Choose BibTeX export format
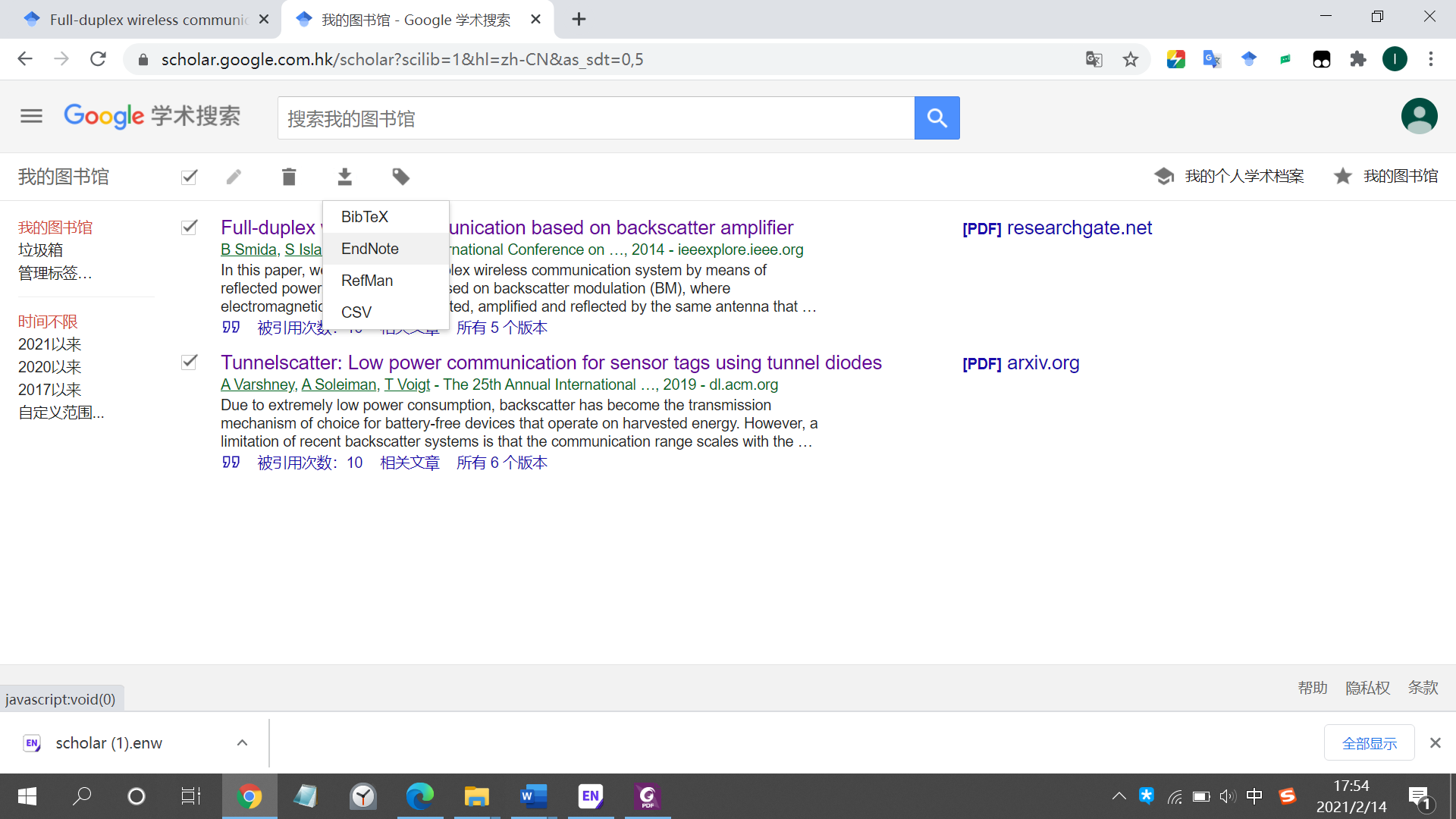This screenshot has height=819, width=1456. point(364,217)
